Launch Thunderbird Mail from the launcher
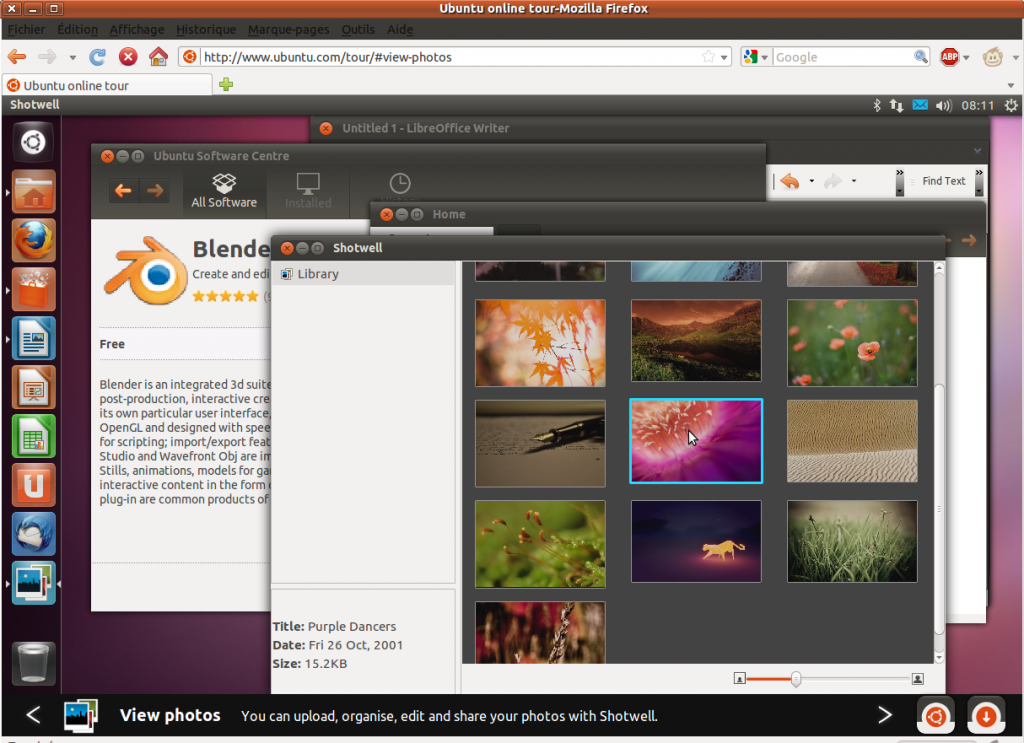 (33, 534)
